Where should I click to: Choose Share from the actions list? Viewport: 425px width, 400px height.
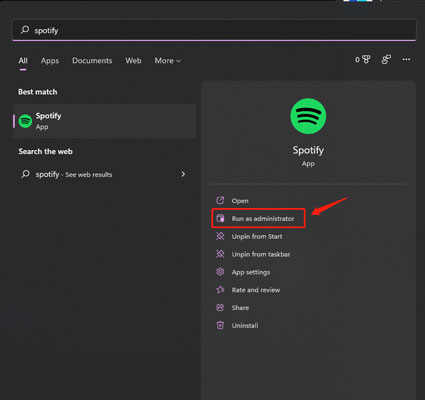[x=240, y=308]
